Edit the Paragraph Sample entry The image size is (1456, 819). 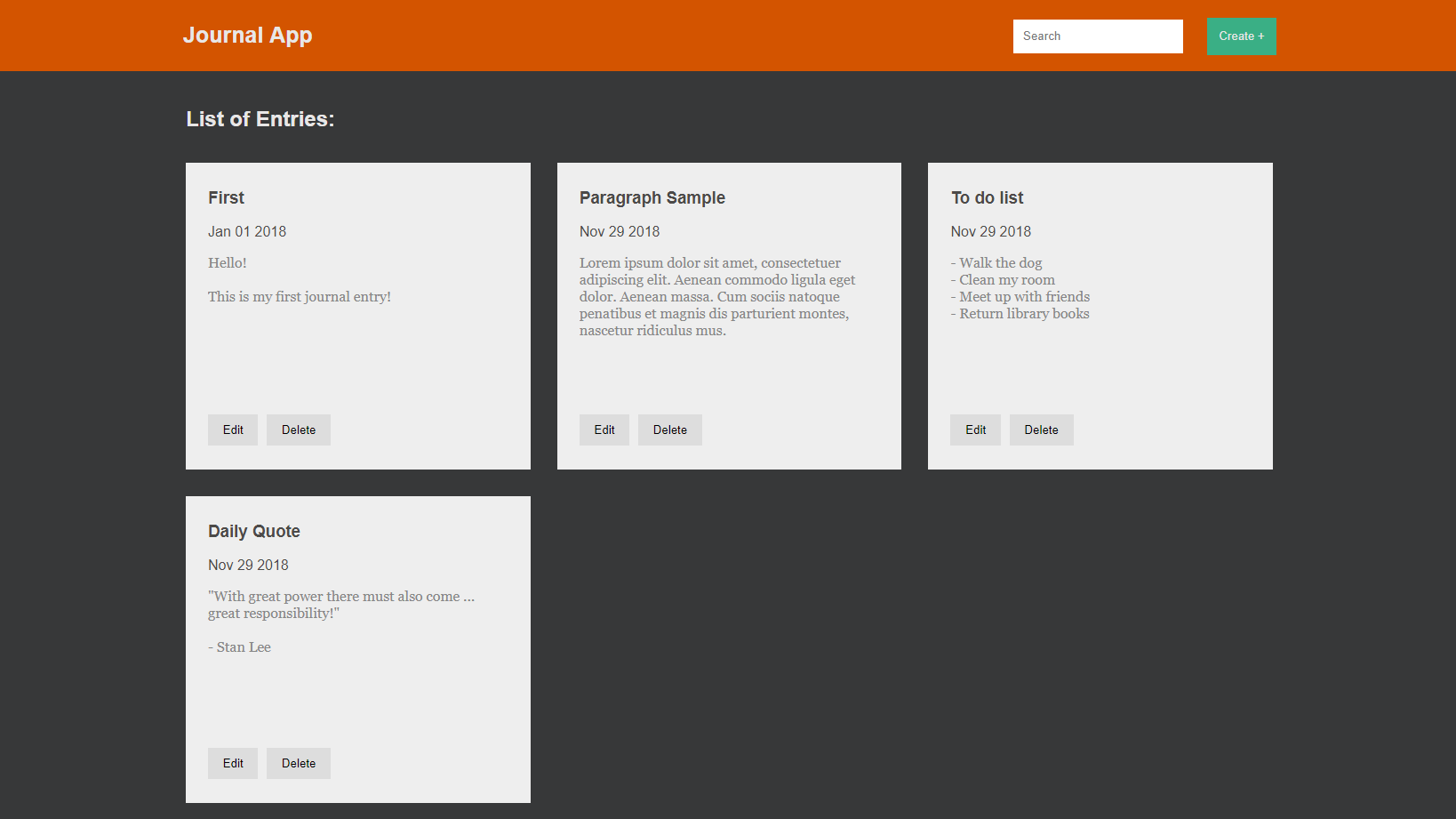(x=604, y=430)
